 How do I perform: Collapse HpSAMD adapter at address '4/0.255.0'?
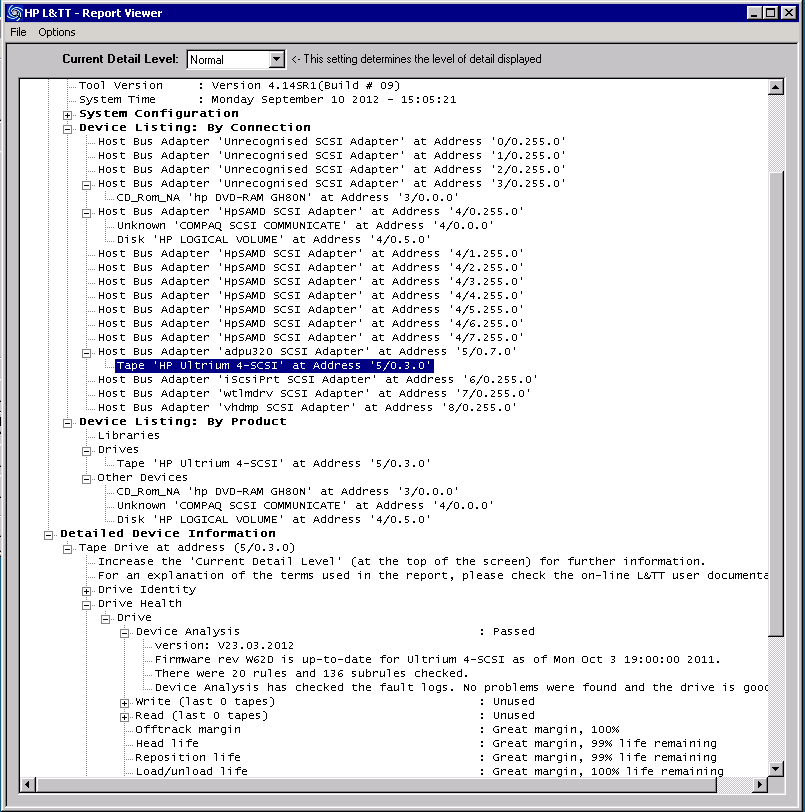coord(87,212)
